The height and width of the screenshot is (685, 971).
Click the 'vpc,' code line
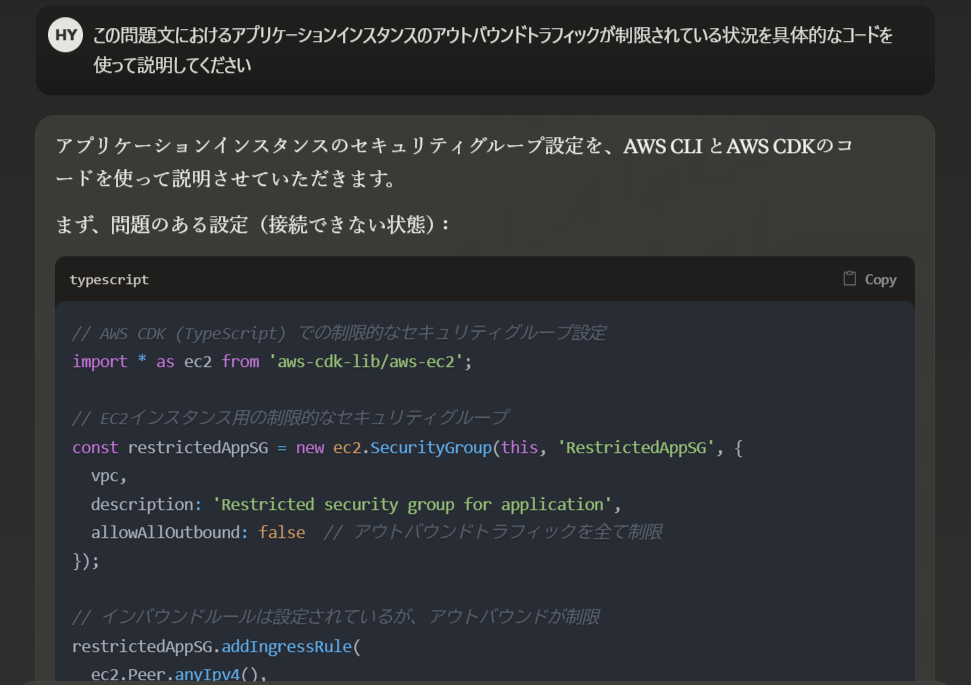[108, 476]
